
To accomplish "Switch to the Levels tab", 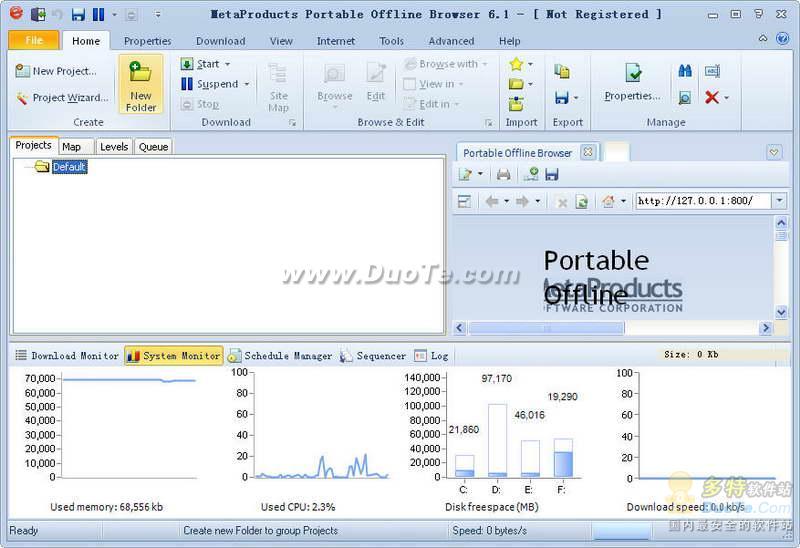I will pyautogui.click(x=114, y=147).
